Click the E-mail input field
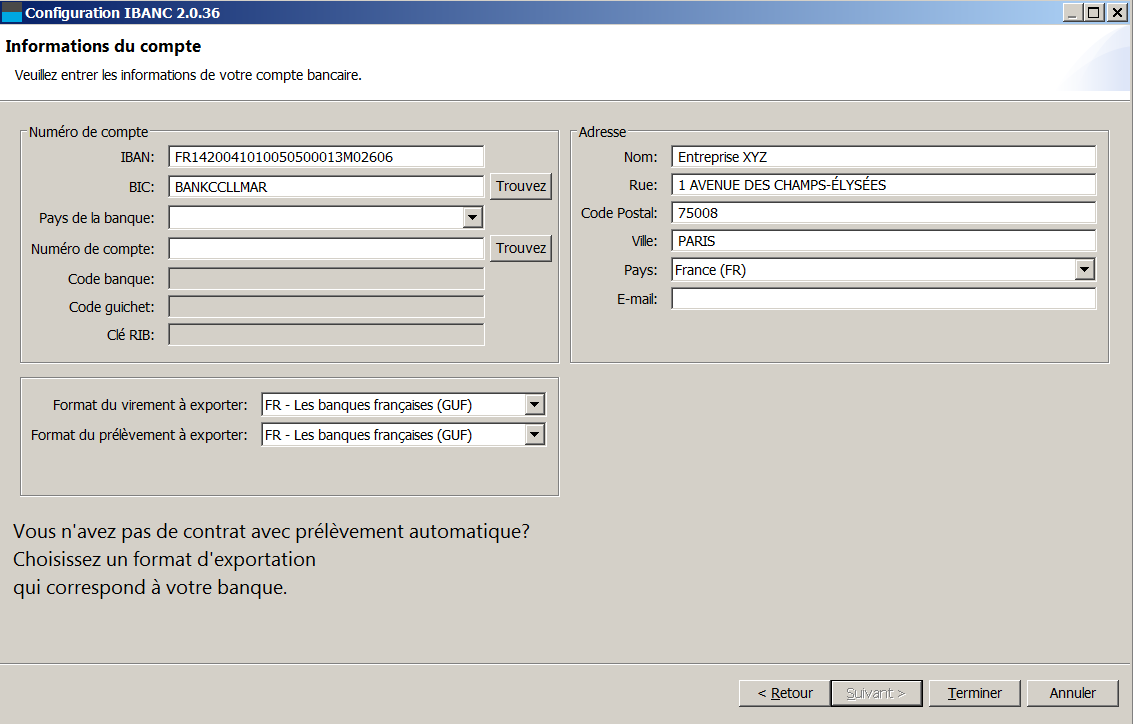The image size is (1133, 724). pos(883,298)
